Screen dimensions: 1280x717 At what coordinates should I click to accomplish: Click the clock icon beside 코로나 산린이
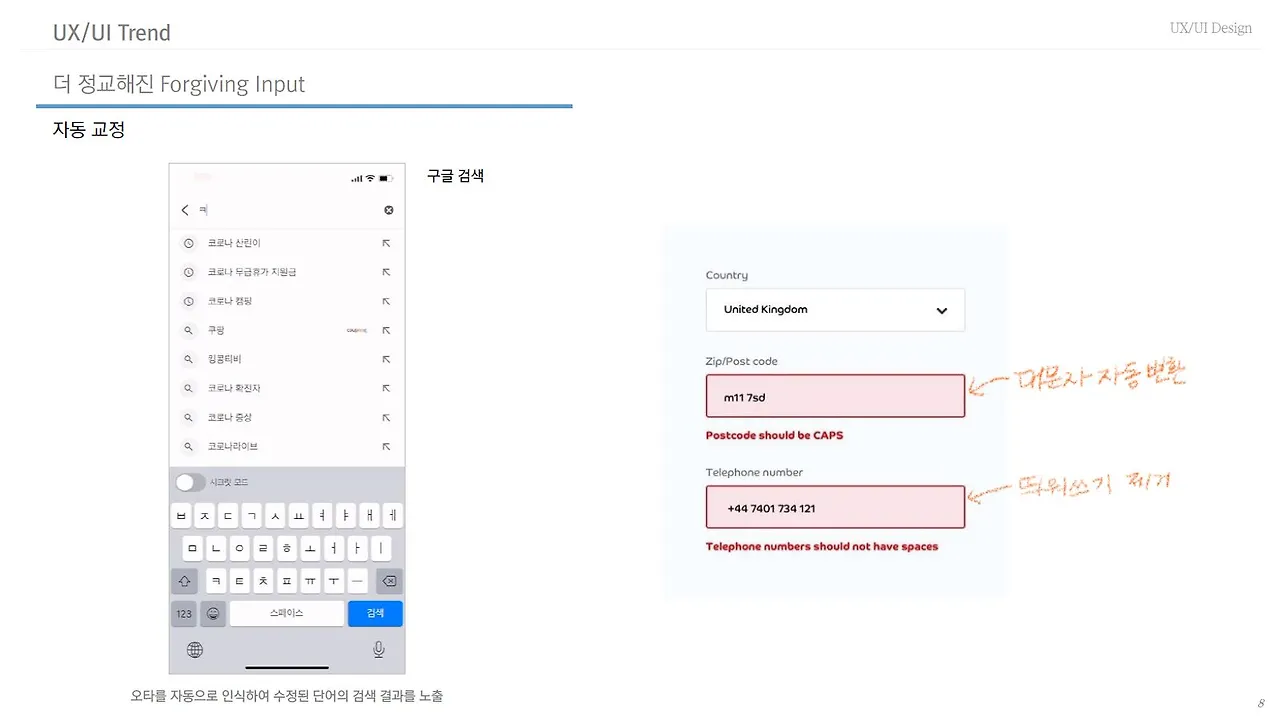point(188,243)
